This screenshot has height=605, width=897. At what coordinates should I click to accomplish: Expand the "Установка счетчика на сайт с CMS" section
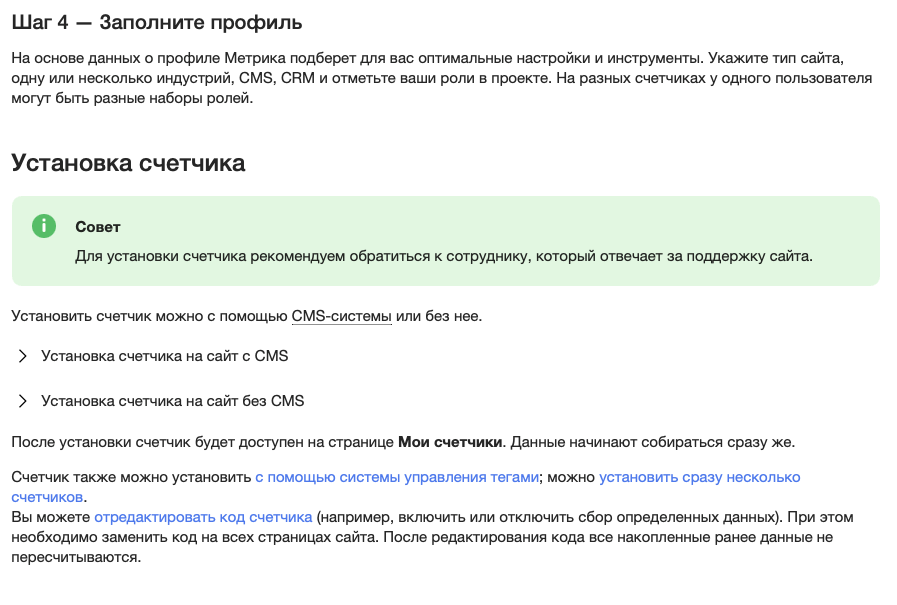(163, 355)
